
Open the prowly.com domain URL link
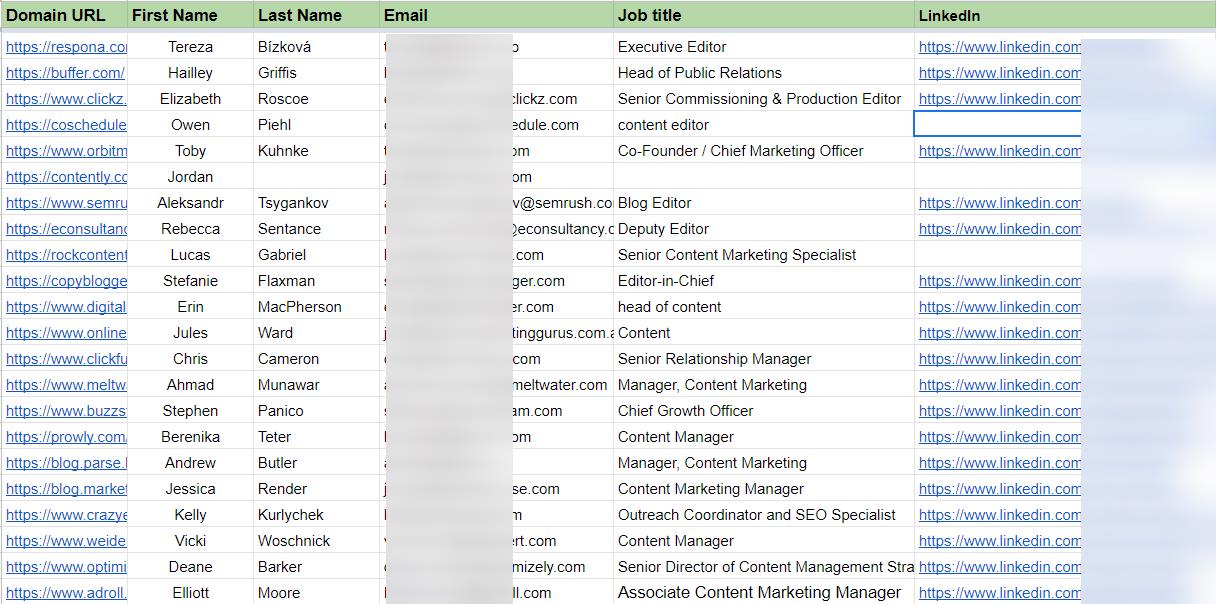(x=66, y=437)
